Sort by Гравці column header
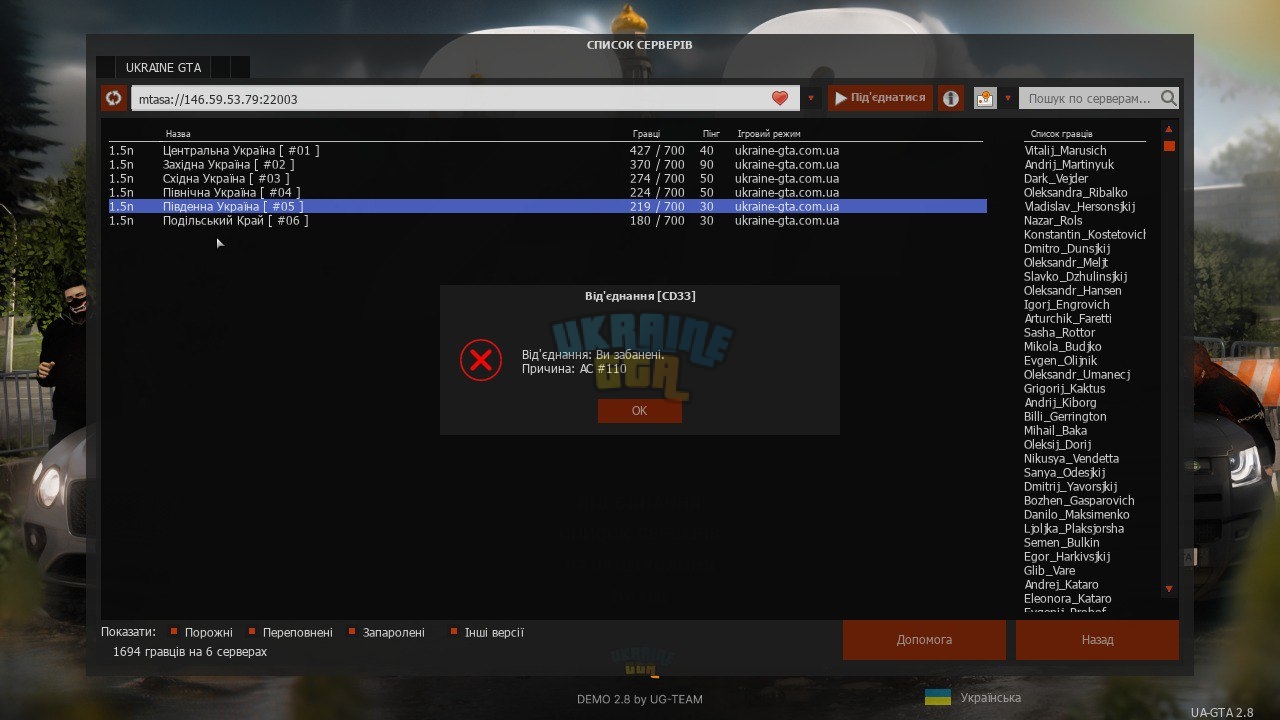1280x720 pixels. pyautogui.click(x=646, y=134)
